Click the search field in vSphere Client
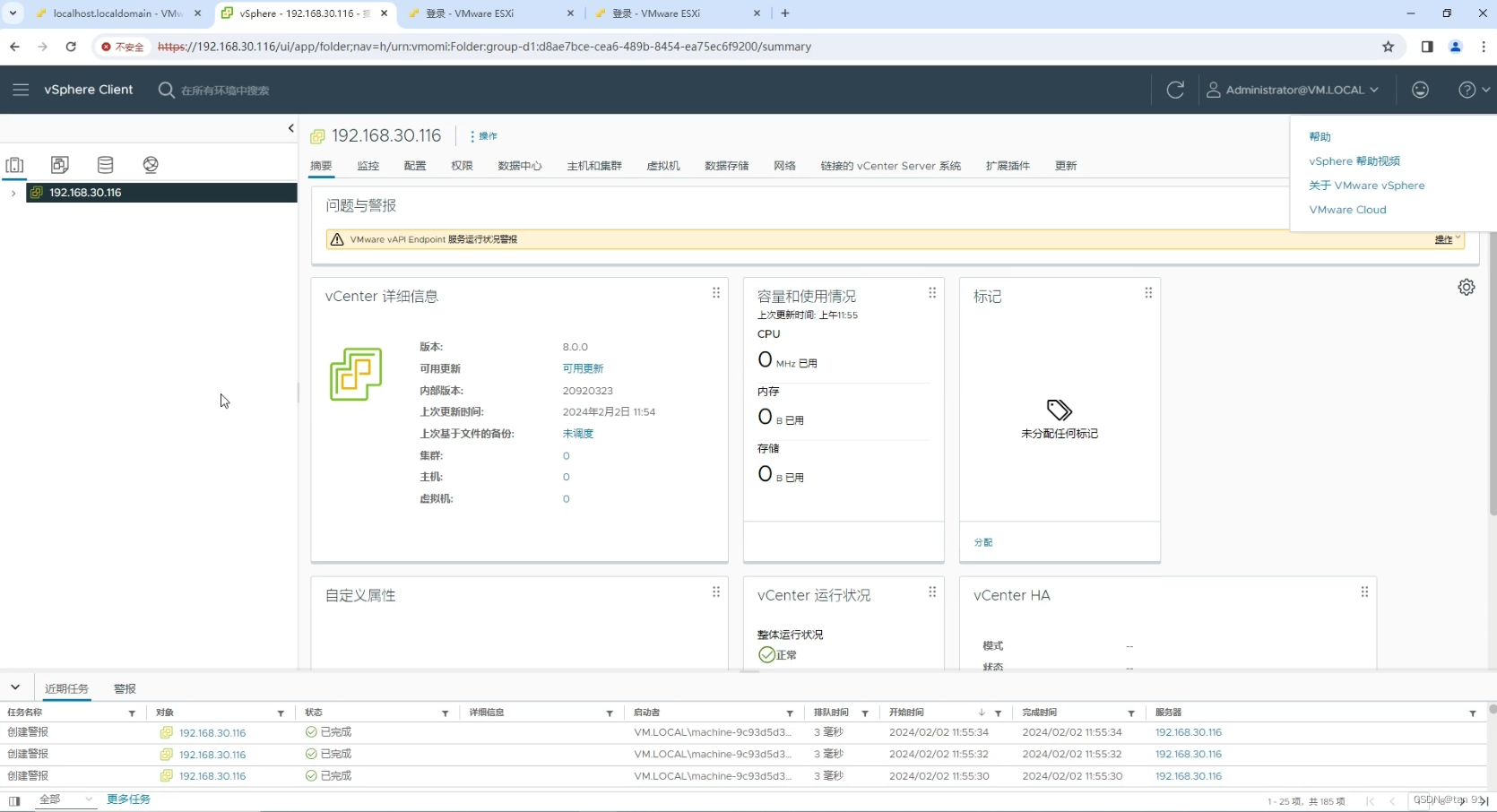 [225, 91]
